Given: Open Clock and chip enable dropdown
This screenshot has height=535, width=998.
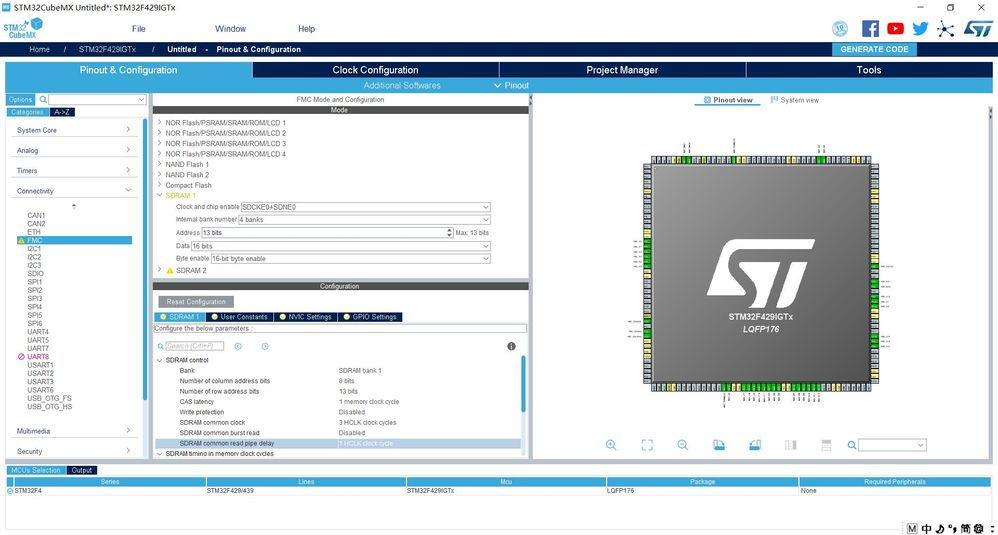Looking at the screenshot, I should [x=486, y=207].
